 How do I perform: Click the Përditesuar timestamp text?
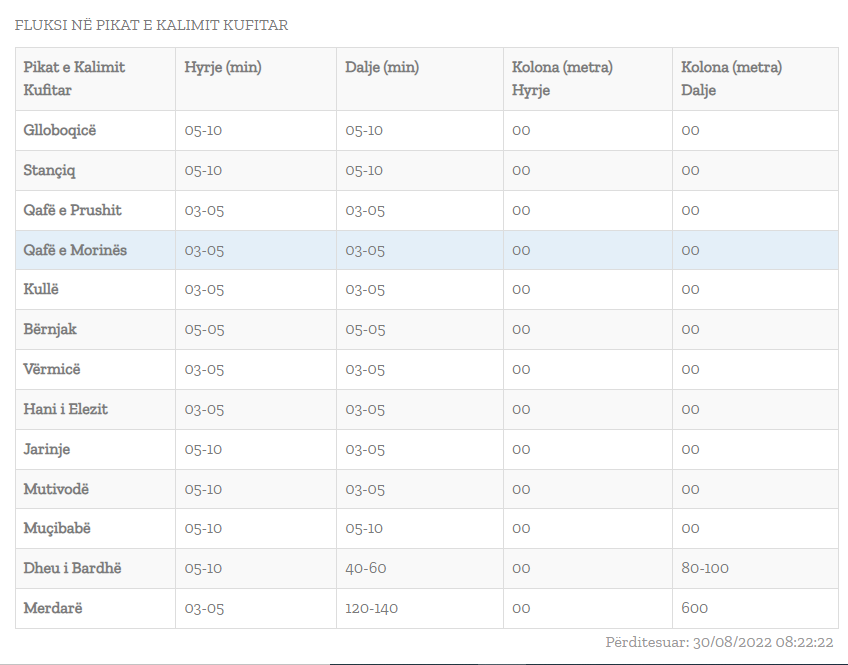click(719, 642)
